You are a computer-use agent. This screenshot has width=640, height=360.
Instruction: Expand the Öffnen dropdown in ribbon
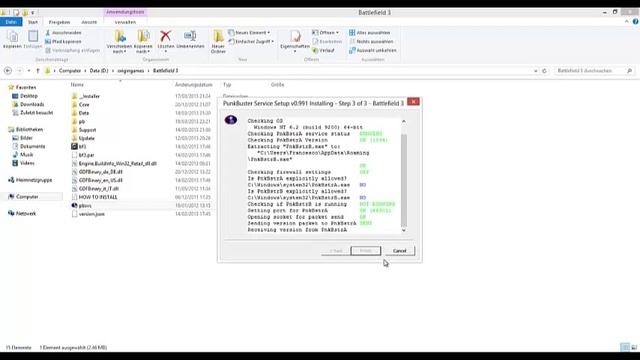[326, 33]
